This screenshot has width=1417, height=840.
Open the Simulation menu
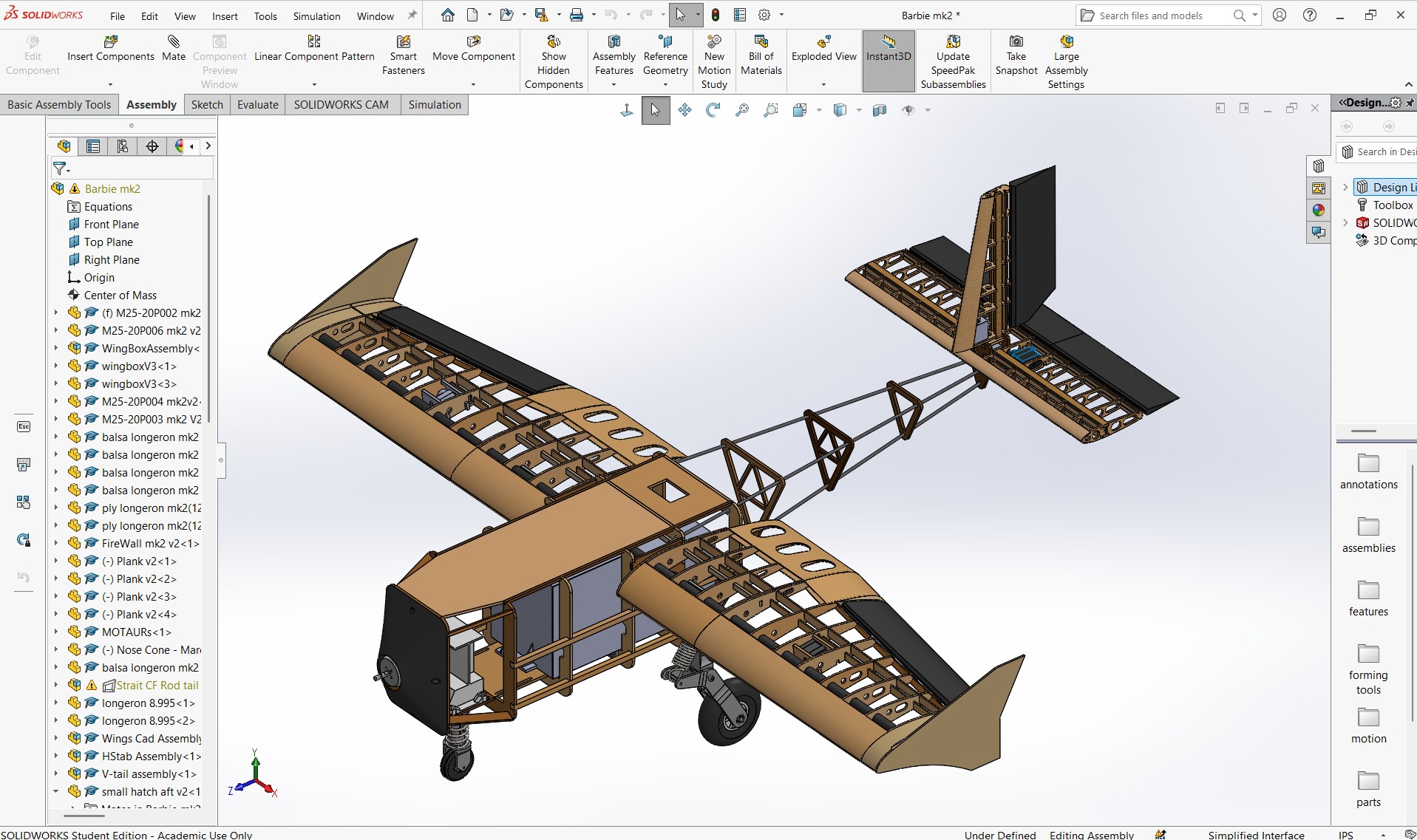coord(316,16)
